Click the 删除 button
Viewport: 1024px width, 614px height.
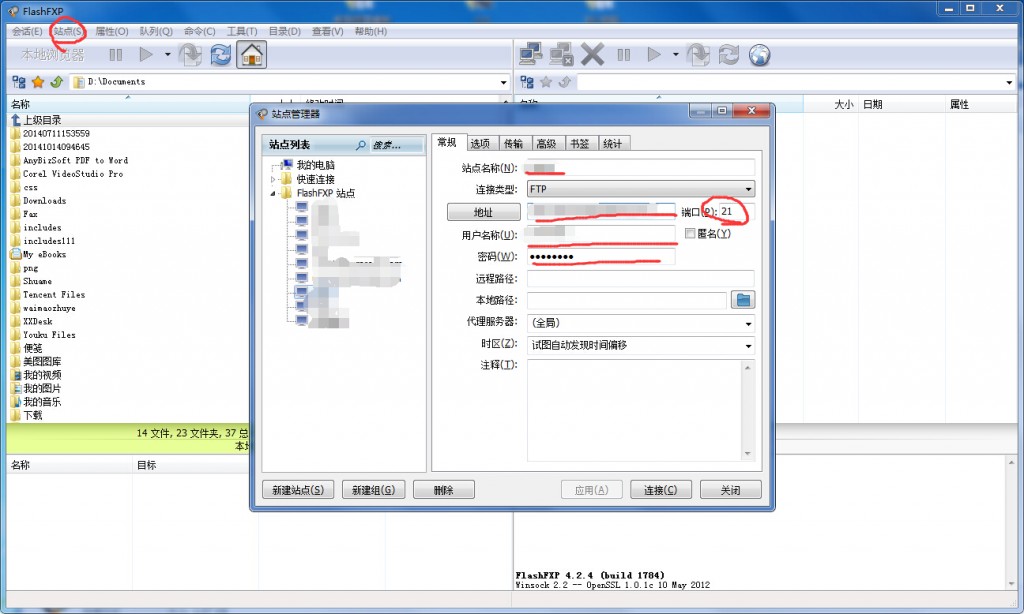[444, 490]
